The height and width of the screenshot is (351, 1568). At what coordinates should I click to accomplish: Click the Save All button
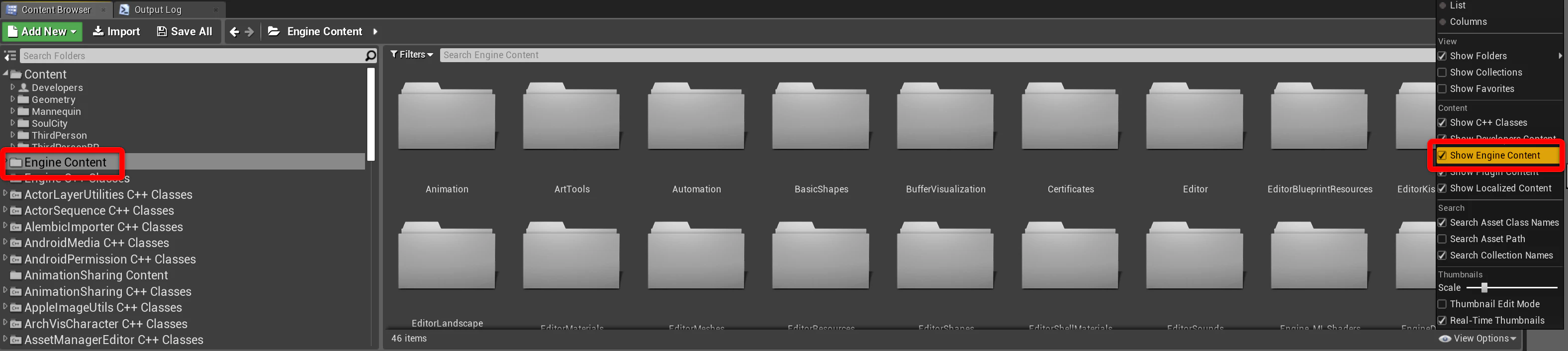(184, 32)
